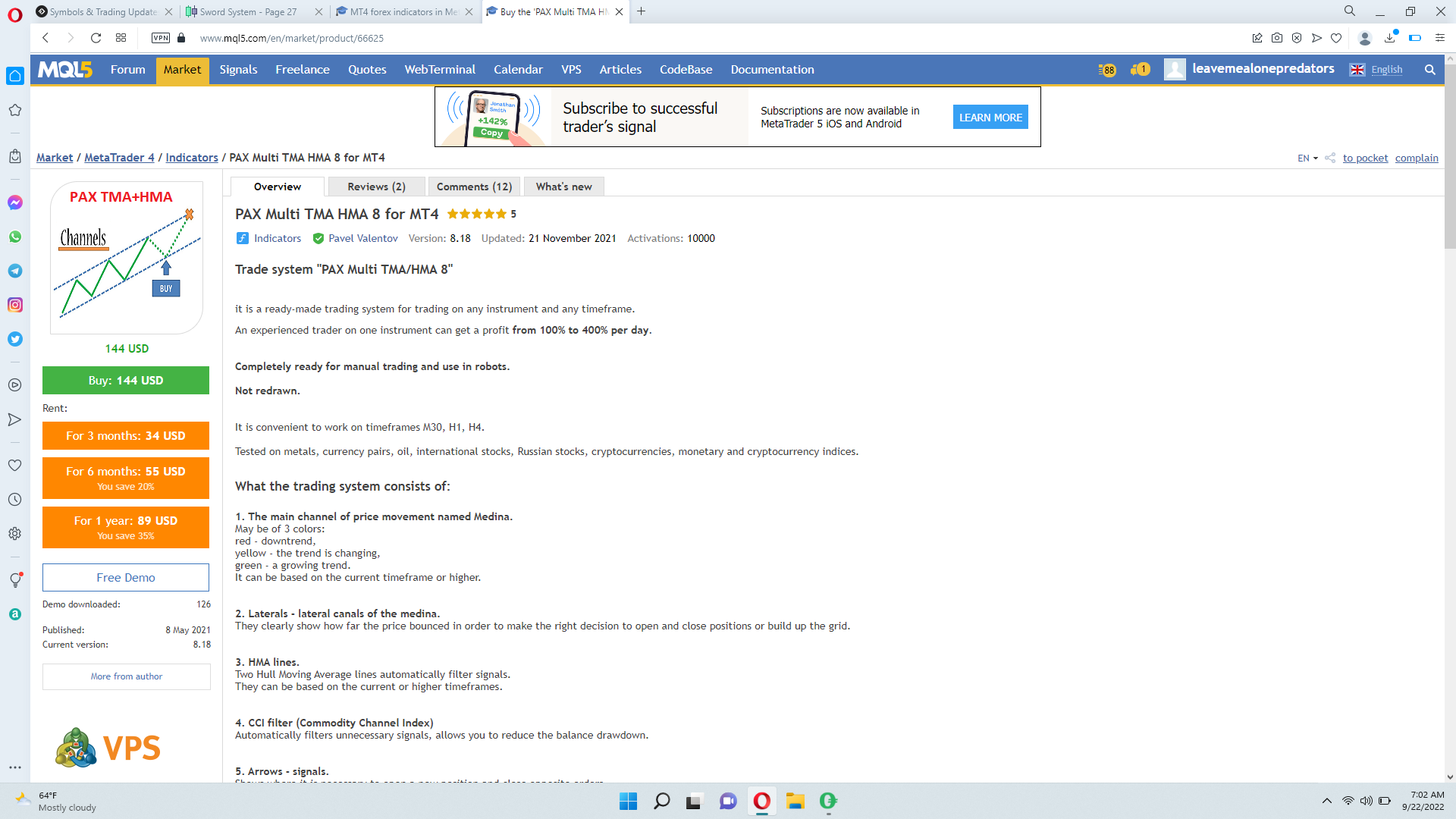Open Instagram sidebar panel
This screenshot has height=819, width=1456.
(x=15, y=305)
